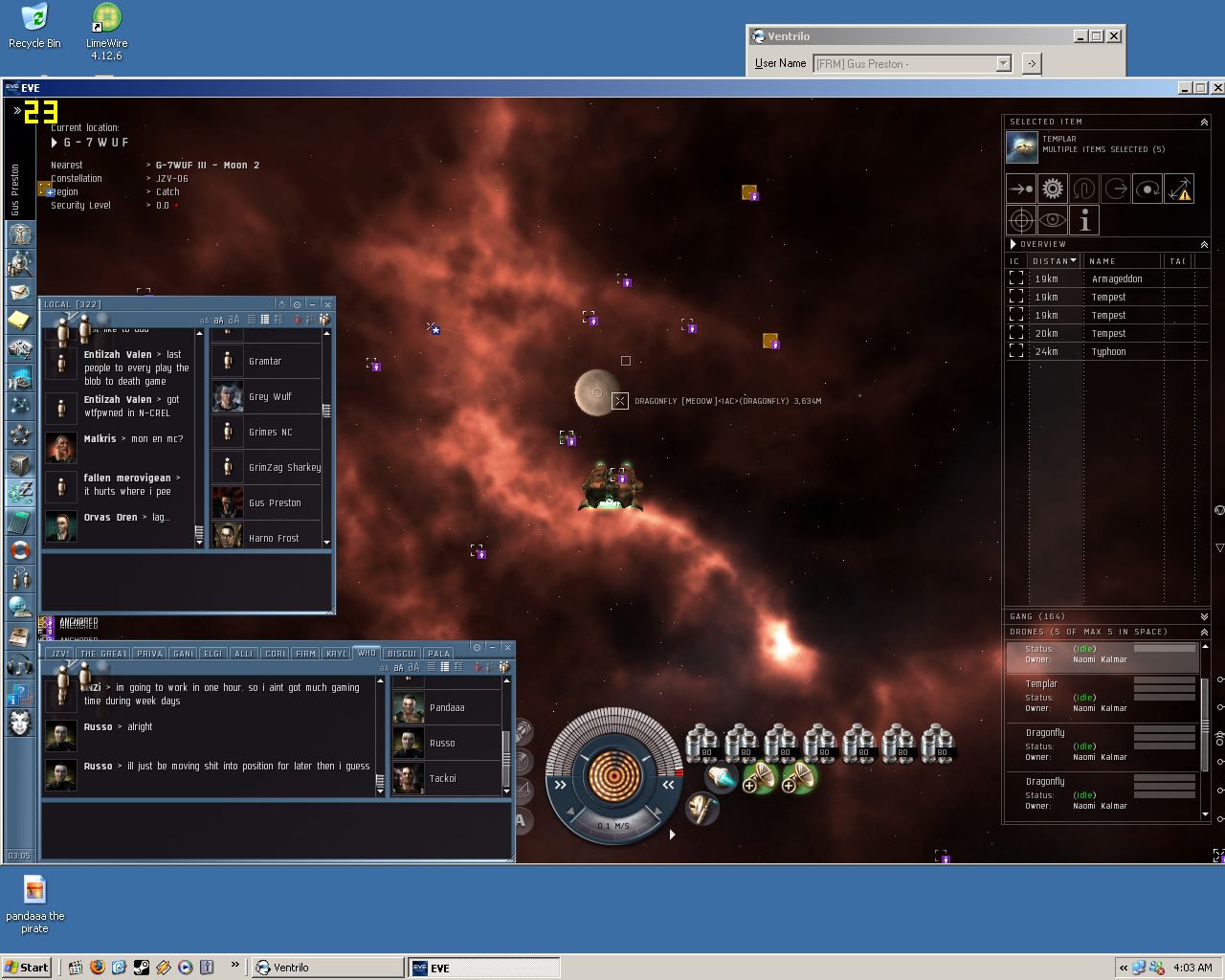Expand the Current location G-7WUF triangle
The image size is (1225, 980).
[x=55, y=143]
